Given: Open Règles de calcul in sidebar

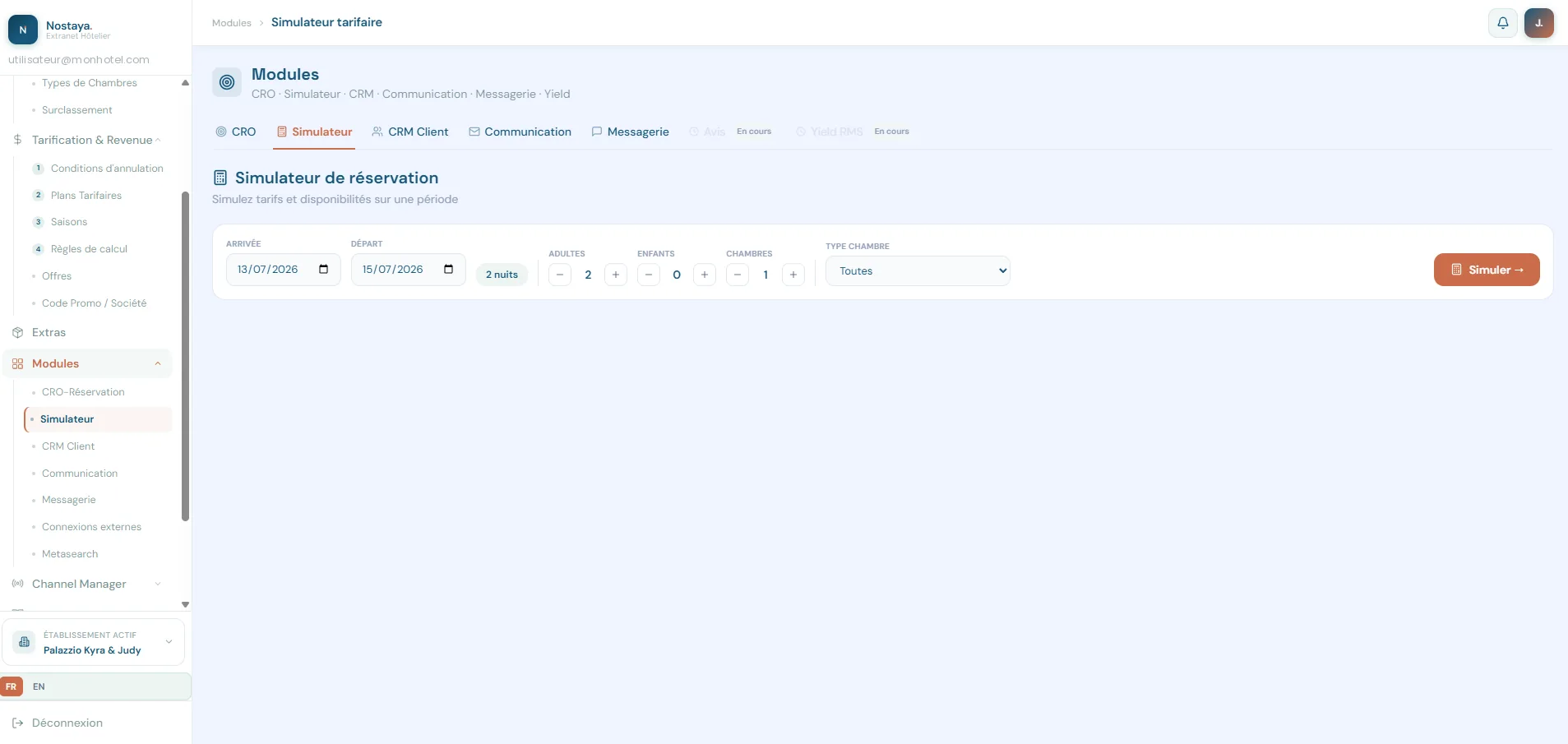Looking at the screenshot, I should 89,249.
